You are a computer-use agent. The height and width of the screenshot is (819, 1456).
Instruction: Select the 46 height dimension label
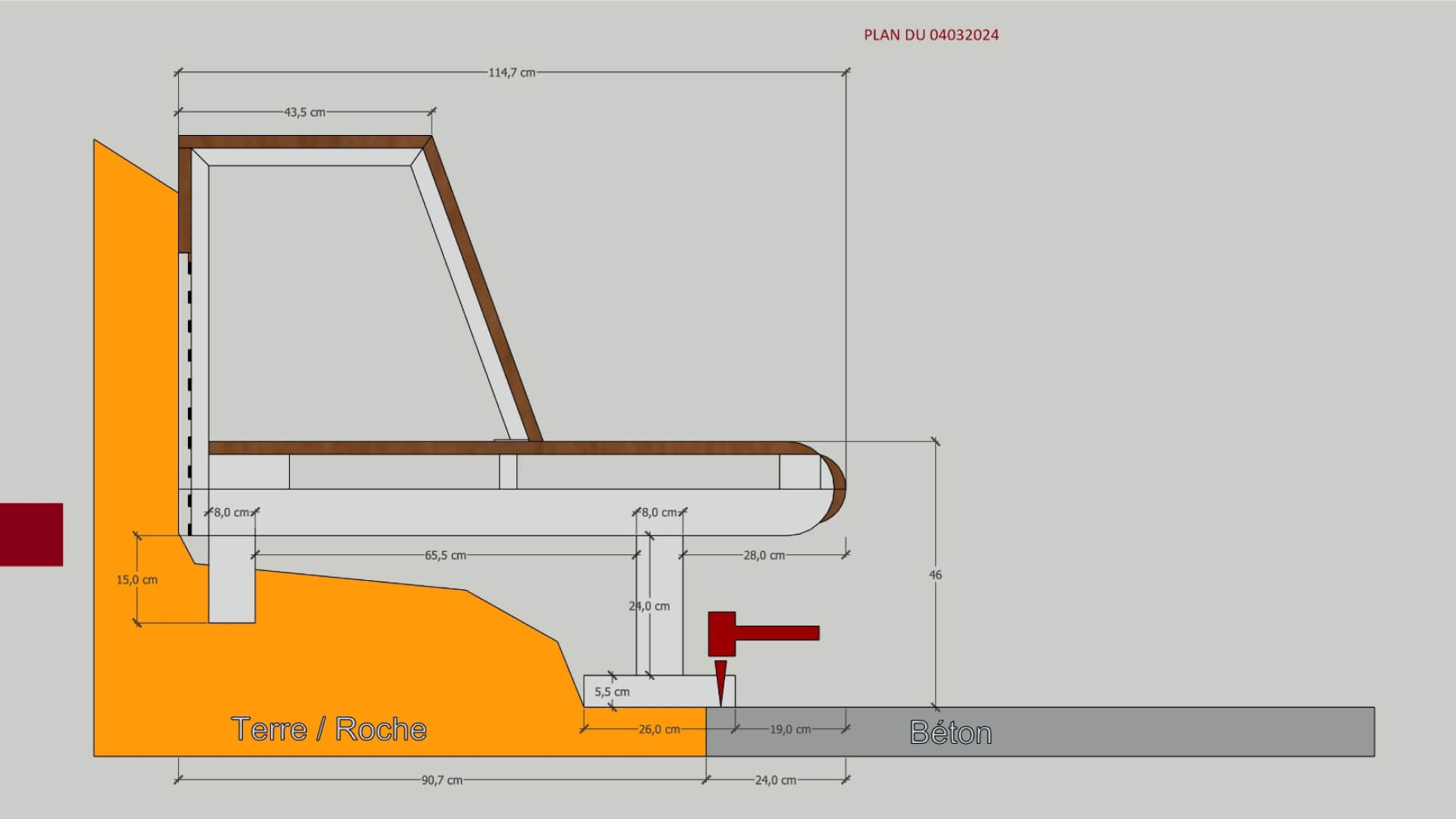(x=935, y=575)
